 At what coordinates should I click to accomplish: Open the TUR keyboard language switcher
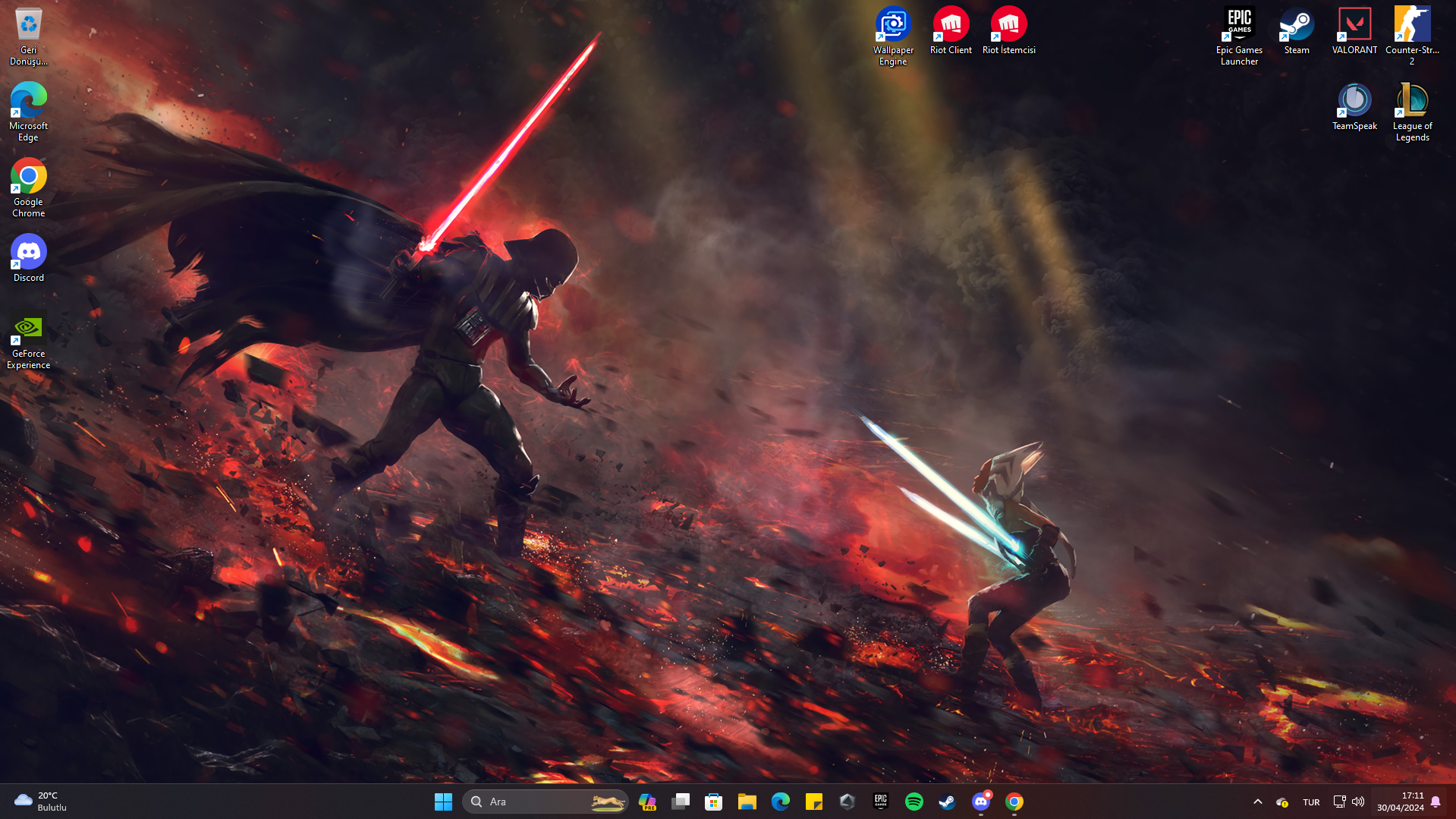1311,802
